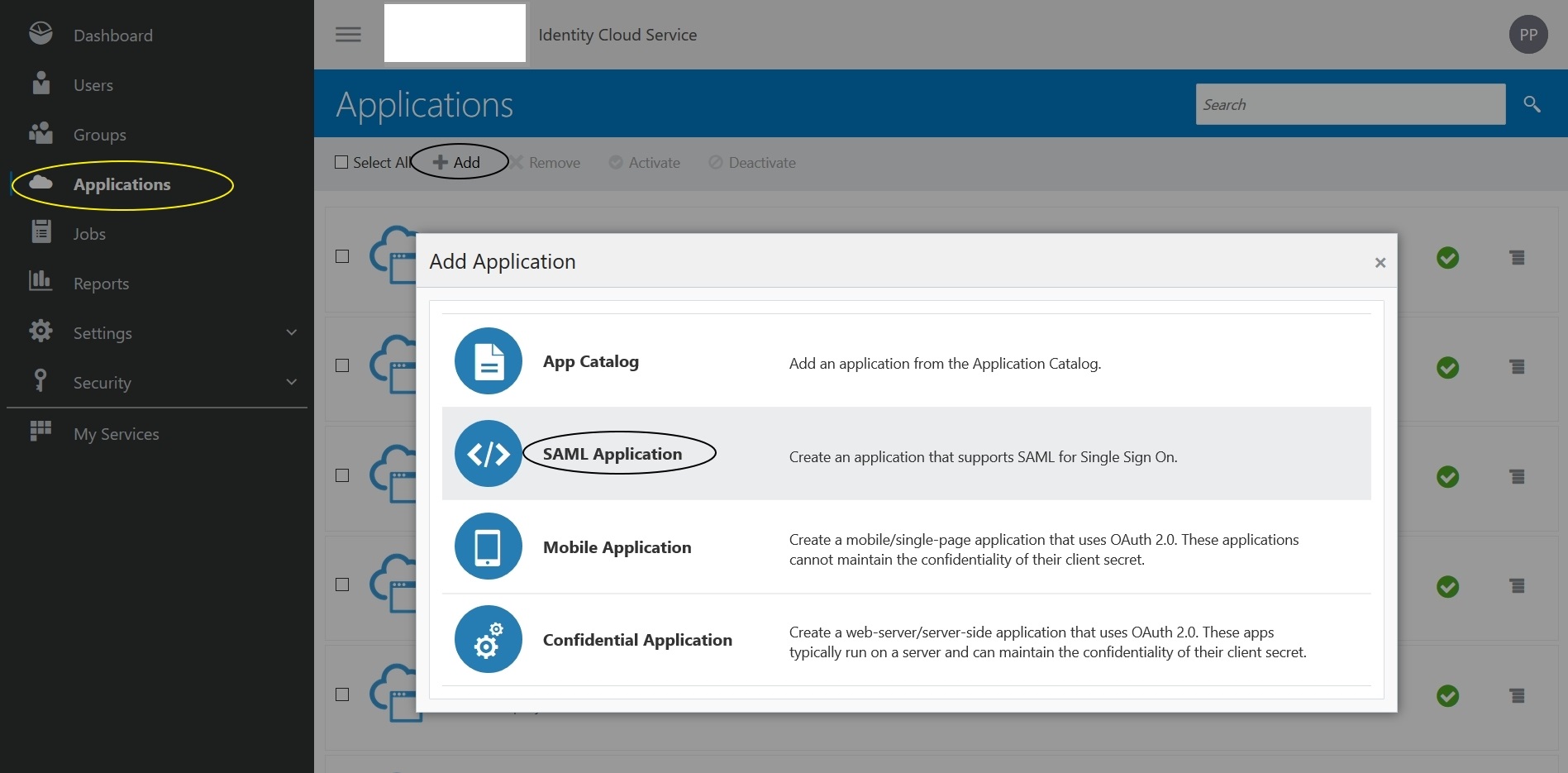Image resolution: width=1568 pixels, height=773 pixels.
Task: Open the Confidential Application gear icon
Action: (x=488, y=639)
